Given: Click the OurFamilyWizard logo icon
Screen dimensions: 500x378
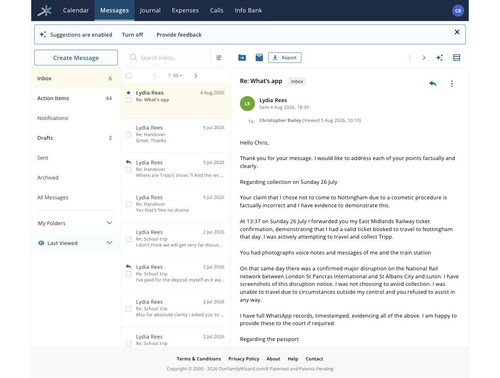Looking at the screenshot, I should tap(45, 10).
